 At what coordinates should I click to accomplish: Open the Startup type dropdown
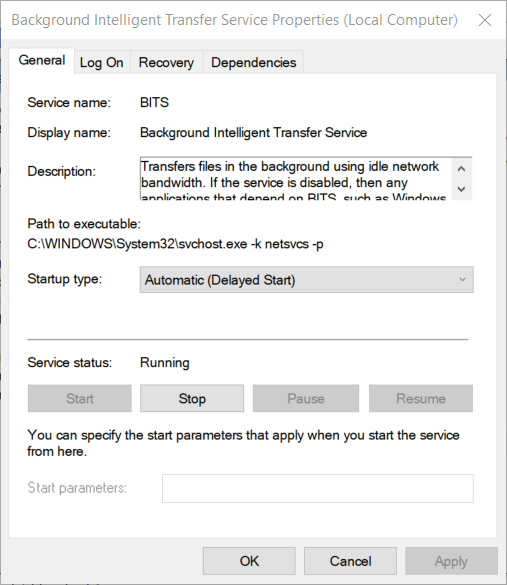(306, 279)
